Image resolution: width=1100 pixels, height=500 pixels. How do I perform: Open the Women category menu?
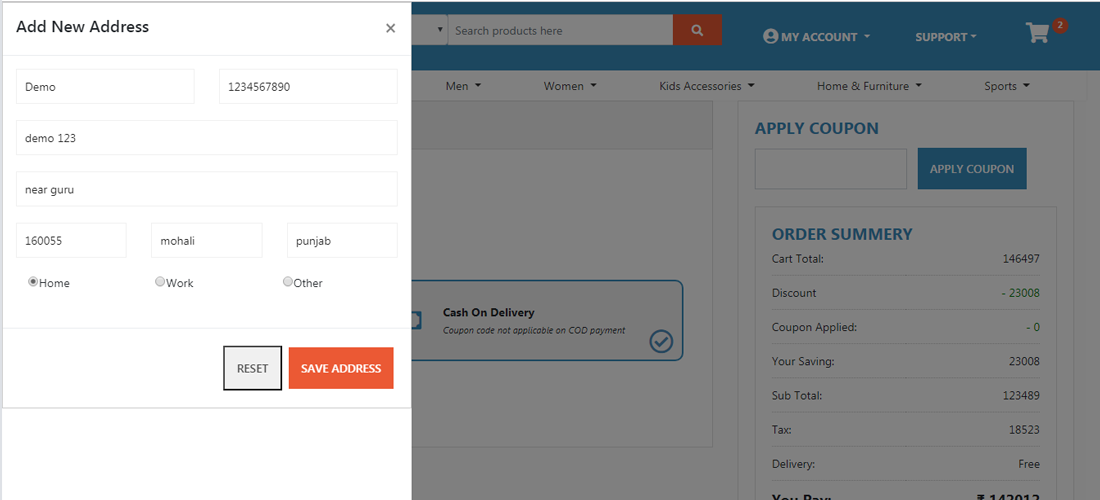[x=570, y=86]
